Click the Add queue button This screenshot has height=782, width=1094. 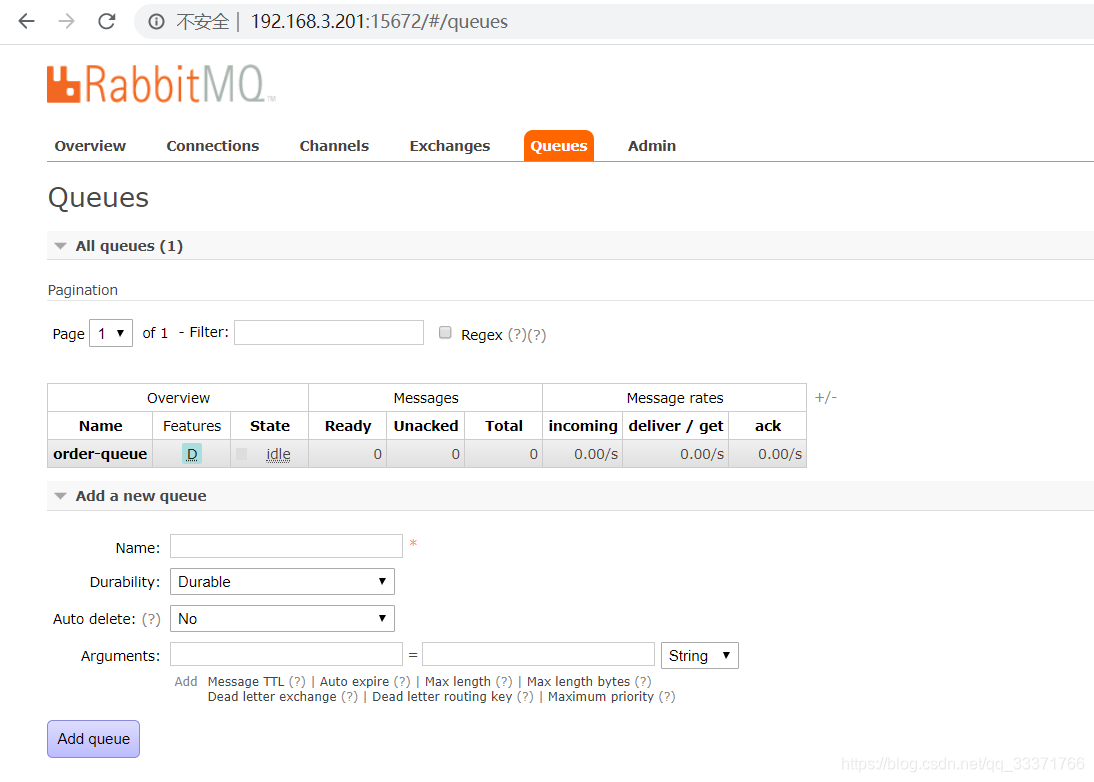(93, 738)
